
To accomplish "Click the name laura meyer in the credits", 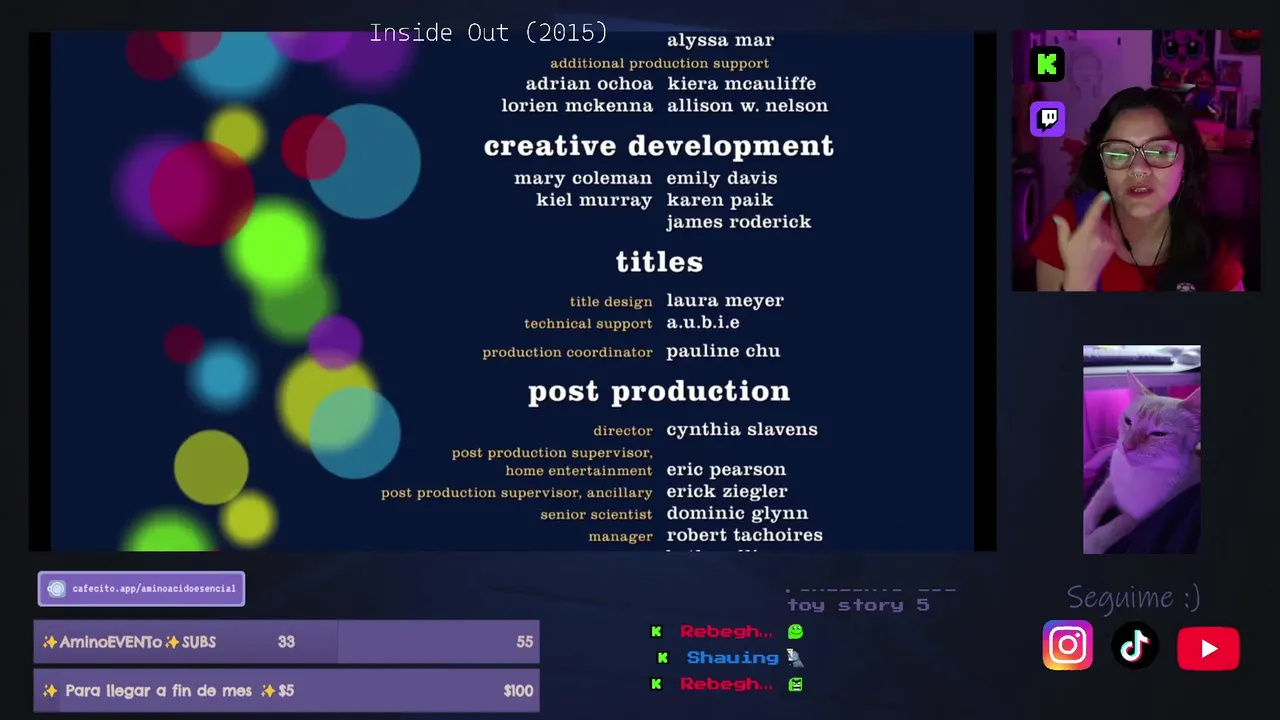I will click(x=725, y=301).
